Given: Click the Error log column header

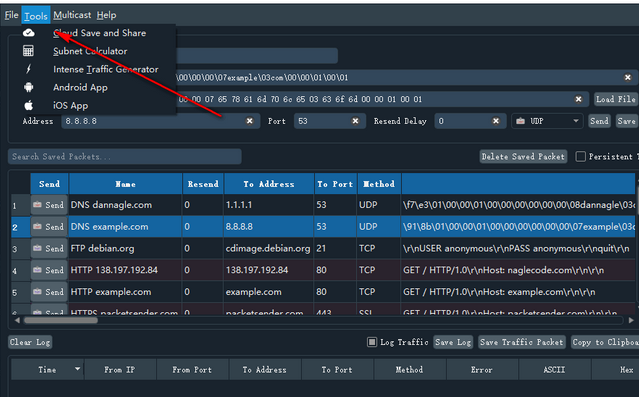Looking at the screenshot, I should coord(482,370).
